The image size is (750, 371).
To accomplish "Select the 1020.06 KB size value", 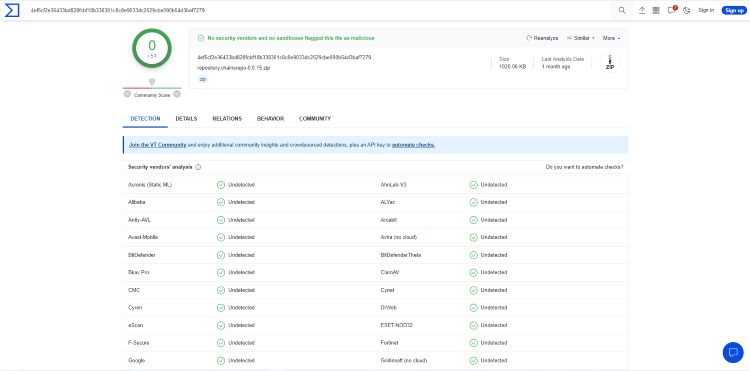I will click(x=512, y=67).
